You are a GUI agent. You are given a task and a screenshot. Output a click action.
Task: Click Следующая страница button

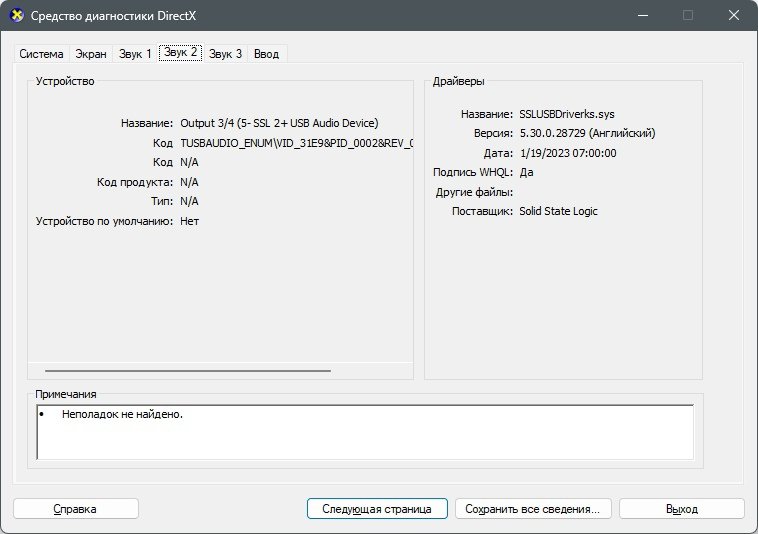click(x=377, y=509)
